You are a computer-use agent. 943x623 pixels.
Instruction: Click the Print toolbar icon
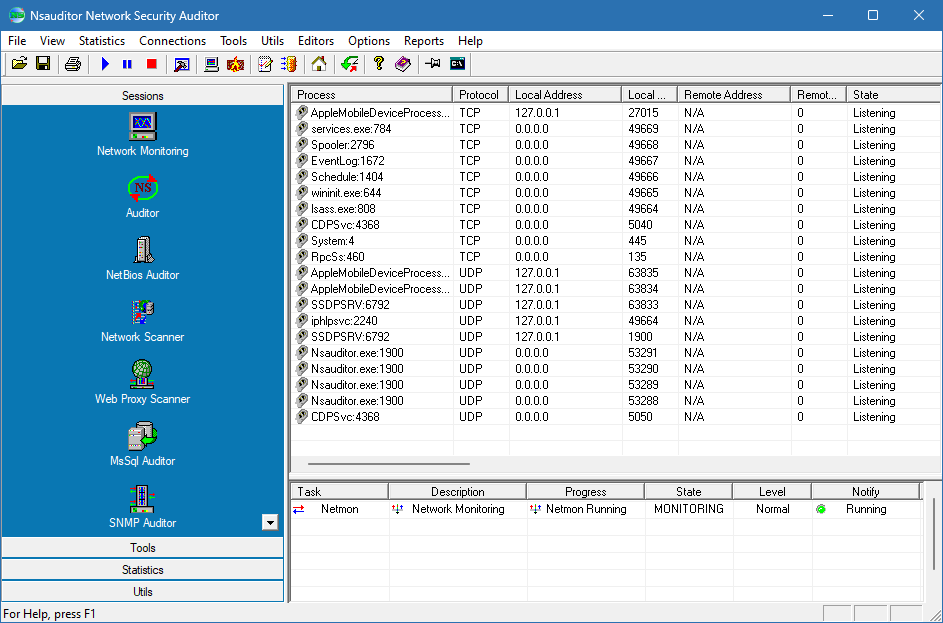tap(73, 64)
